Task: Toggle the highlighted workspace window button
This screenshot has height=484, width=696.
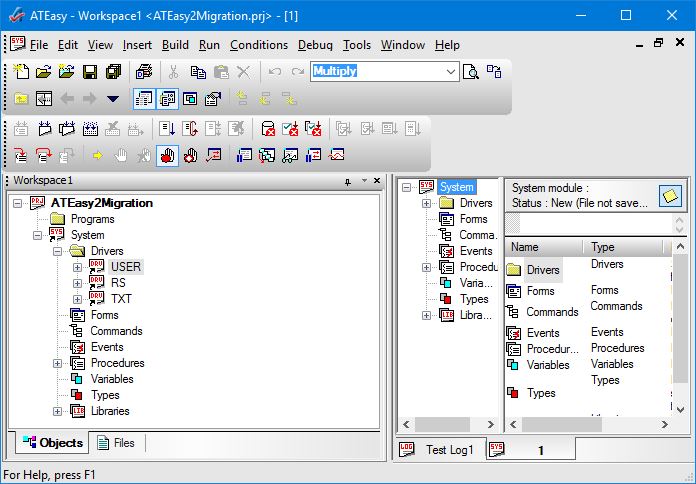Action: point(144,99)
